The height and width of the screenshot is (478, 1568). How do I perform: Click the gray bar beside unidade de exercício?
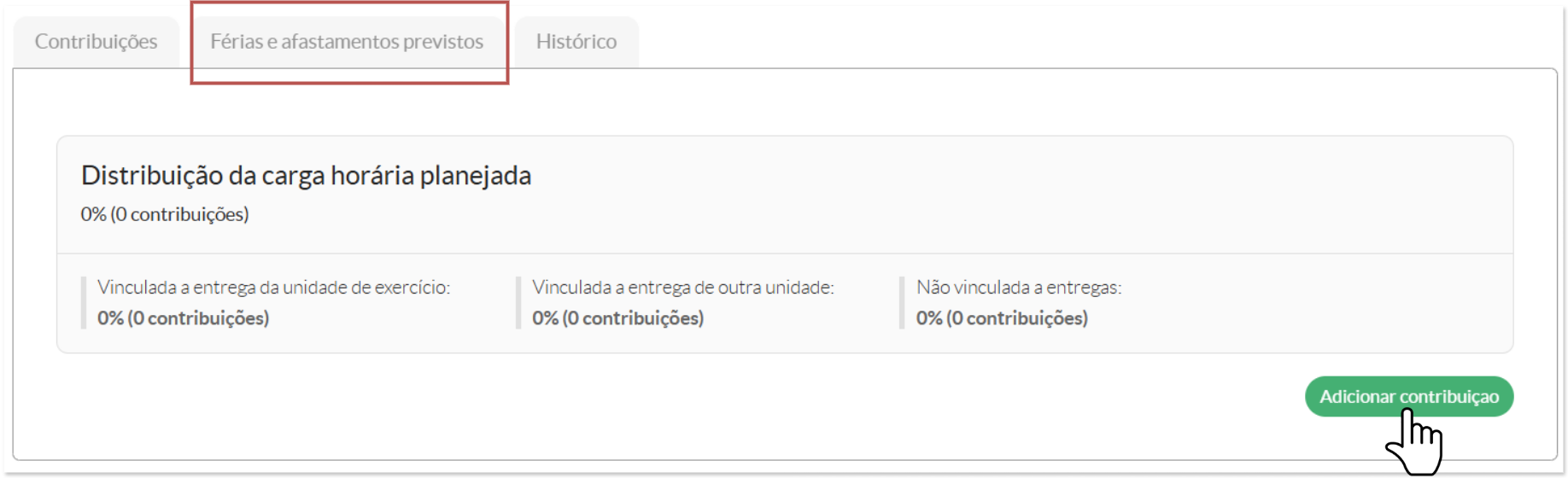tap(84, 302)
